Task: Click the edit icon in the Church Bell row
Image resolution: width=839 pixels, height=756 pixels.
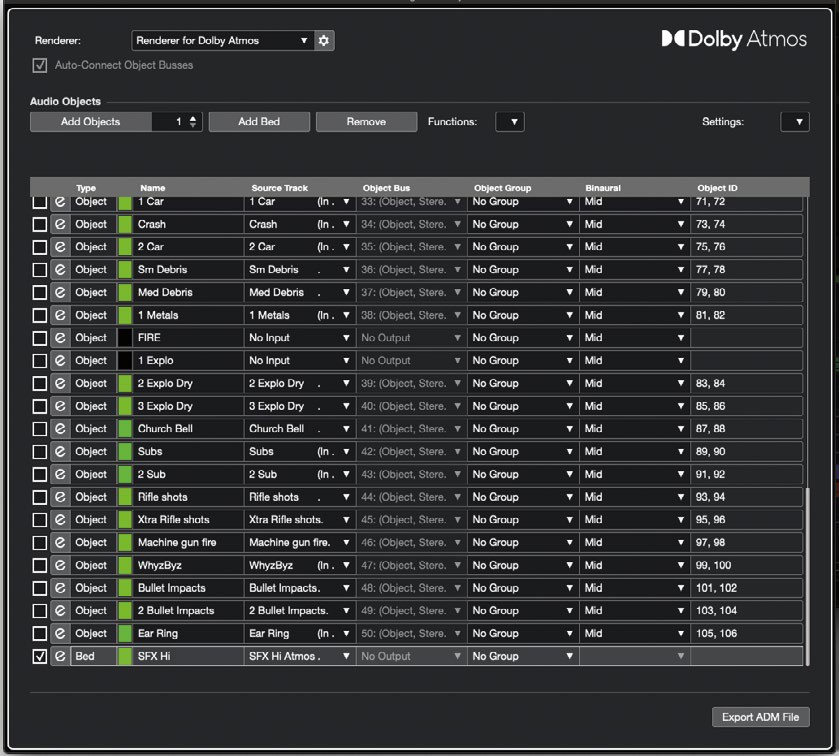Action: pyautogui.click(x=60, y=429)
